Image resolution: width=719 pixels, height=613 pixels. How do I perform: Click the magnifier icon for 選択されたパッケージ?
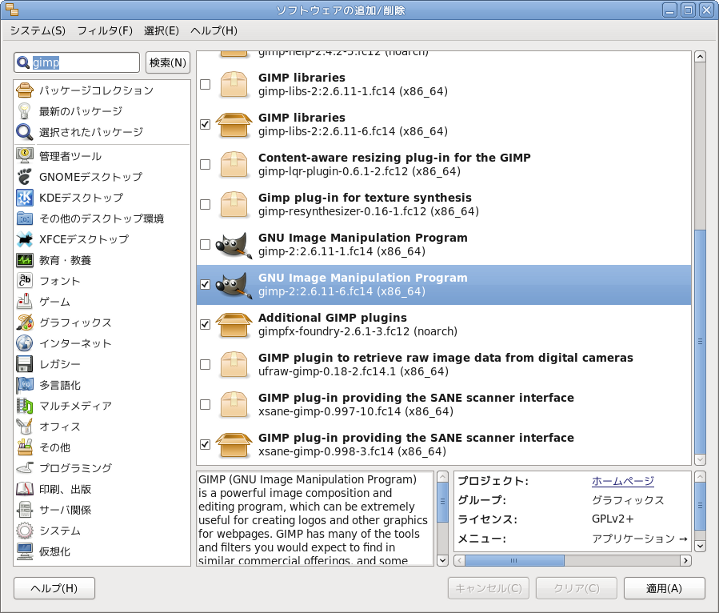[25, 132]
